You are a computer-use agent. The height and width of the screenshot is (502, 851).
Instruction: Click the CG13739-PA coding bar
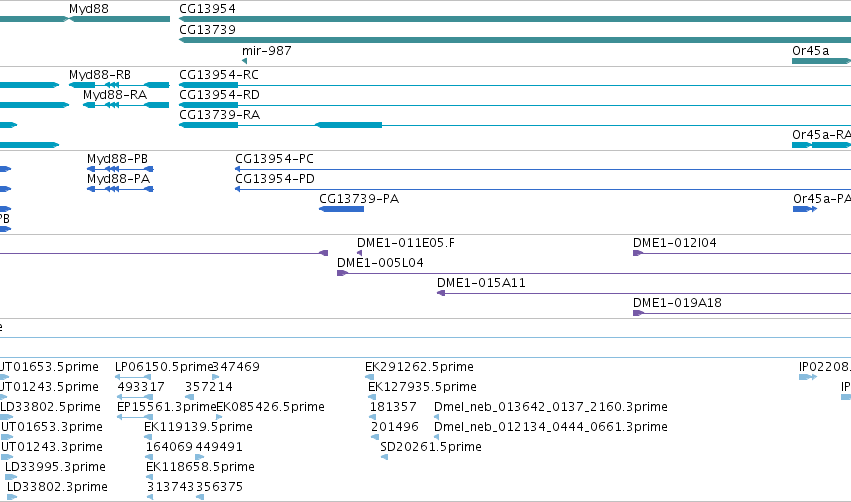[x=341, y=209]
